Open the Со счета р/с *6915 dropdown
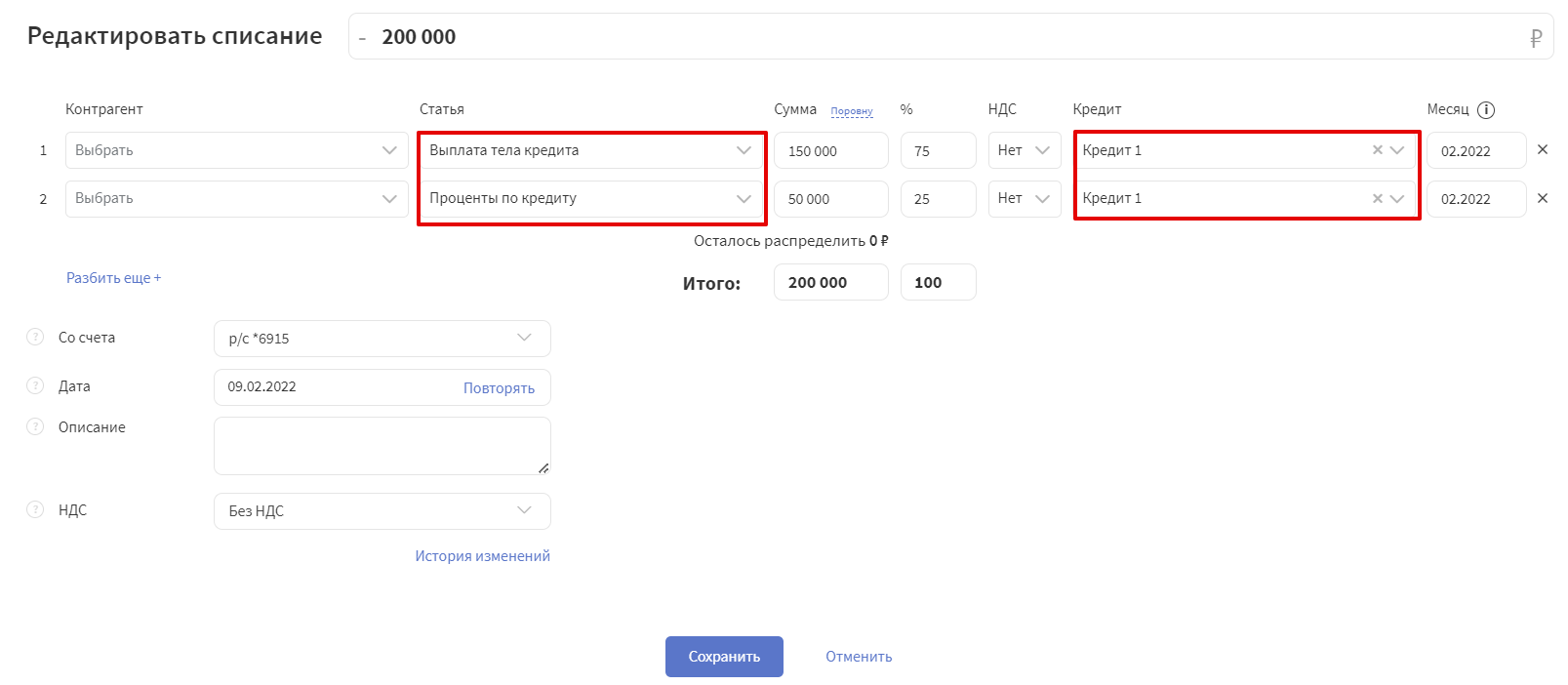Viewport: 1568px width, 685px height. [x=382, y=339]
